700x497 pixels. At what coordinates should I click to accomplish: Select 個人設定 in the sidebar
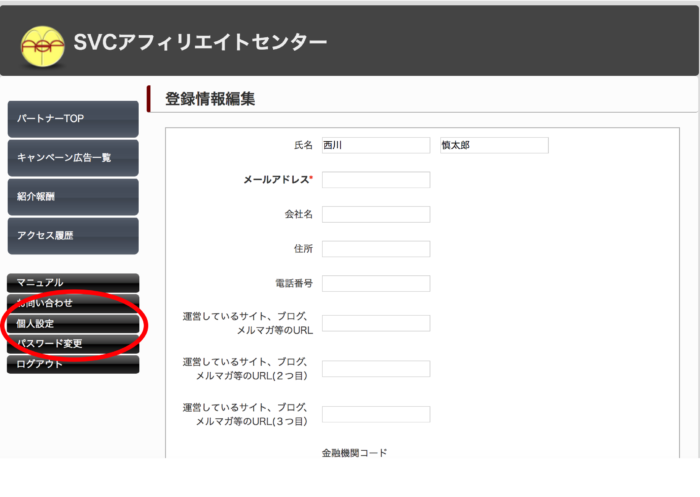(73, 324)
